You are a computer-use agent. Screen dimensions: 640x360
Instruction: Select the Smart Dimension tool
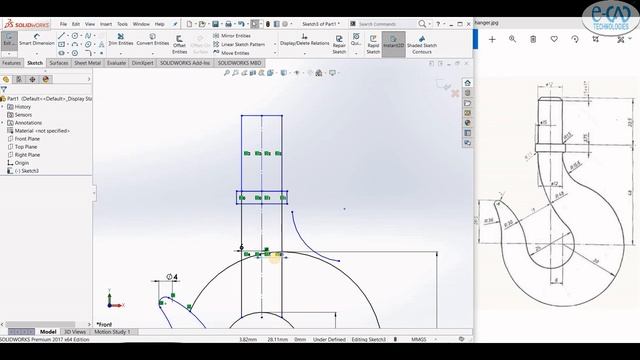(36, 40)
